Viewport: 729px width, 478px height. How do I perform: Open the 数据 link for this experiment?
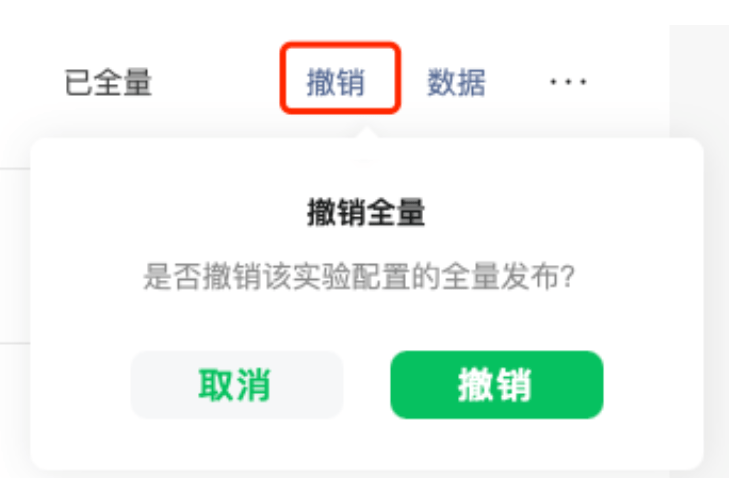pos(456,82)
